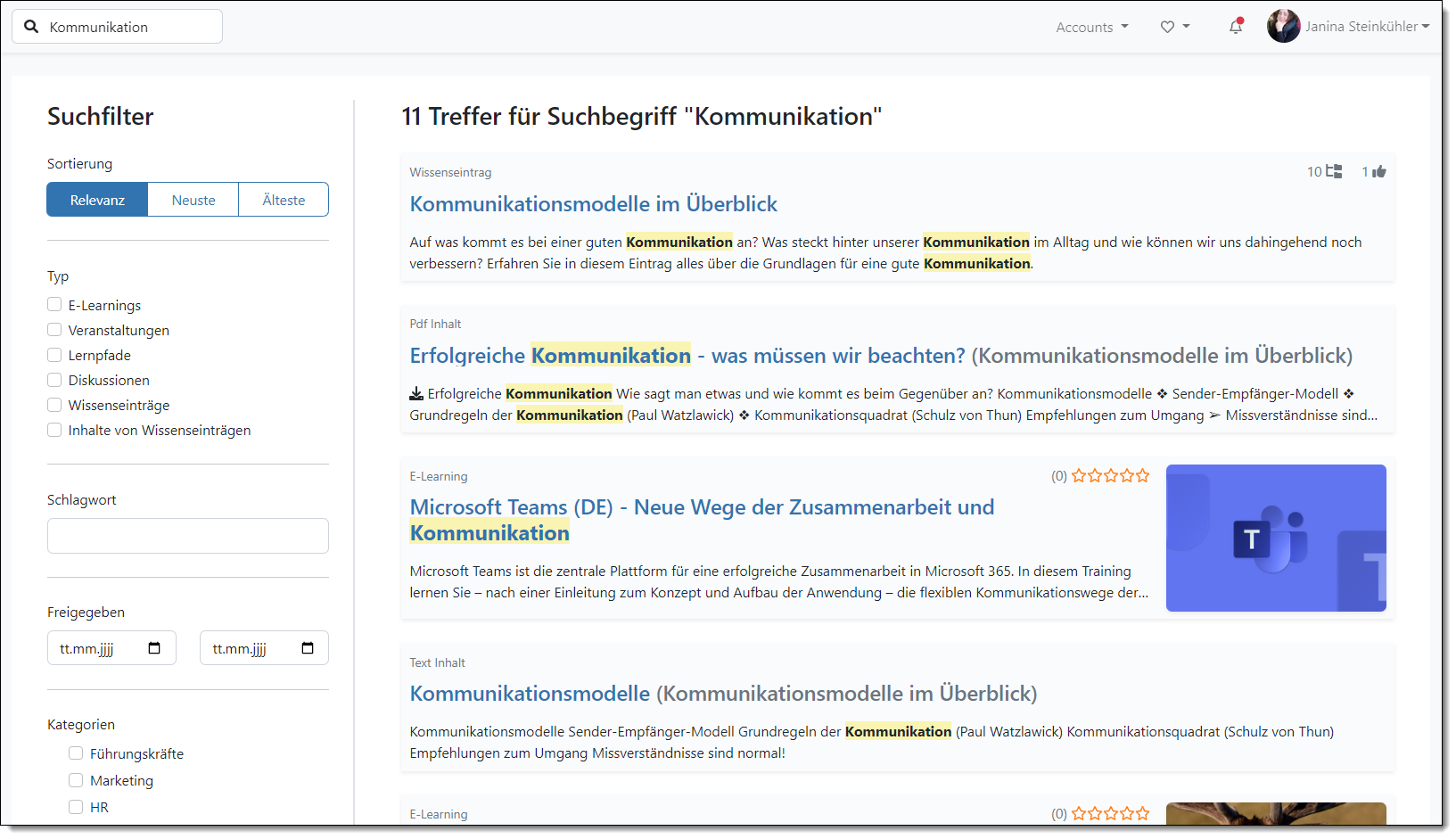Rate the Teams course with five stars
The image size is (1456, 839).
point(1142,475)
